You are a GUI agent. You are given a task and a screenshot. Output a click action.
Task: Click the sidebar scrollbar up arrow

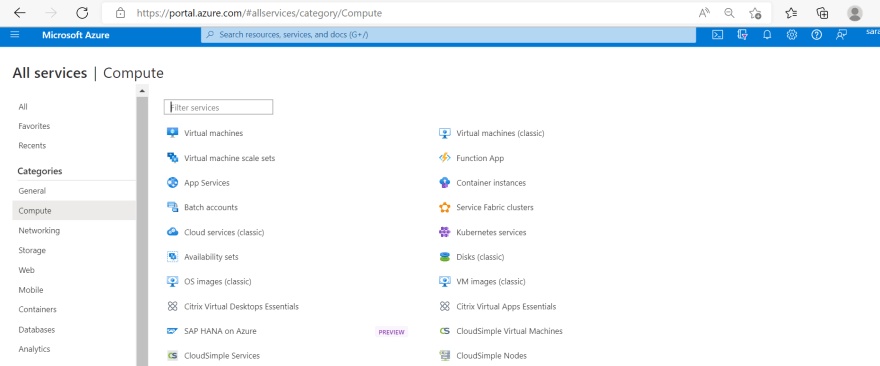142,90
